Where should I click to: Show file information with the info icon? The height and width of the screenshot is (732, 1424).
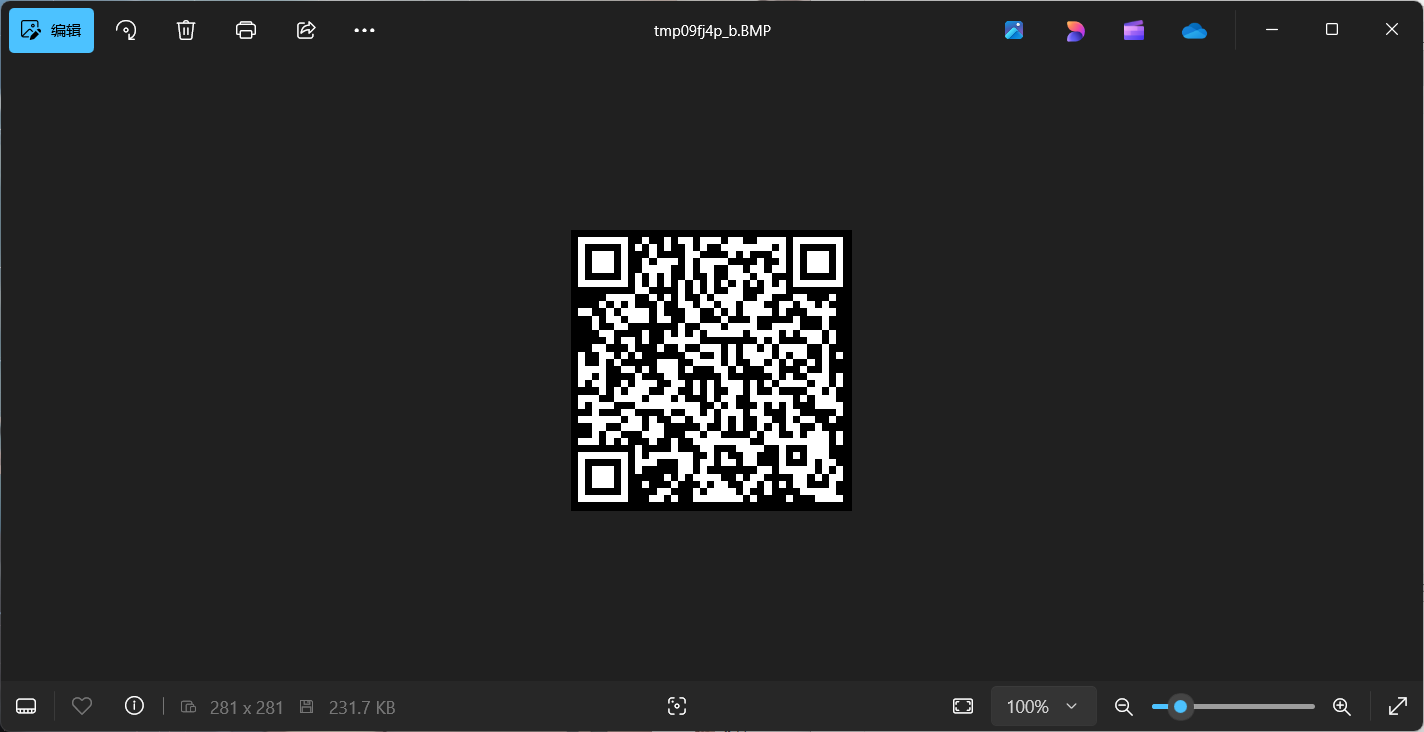[x=134, y=706]
